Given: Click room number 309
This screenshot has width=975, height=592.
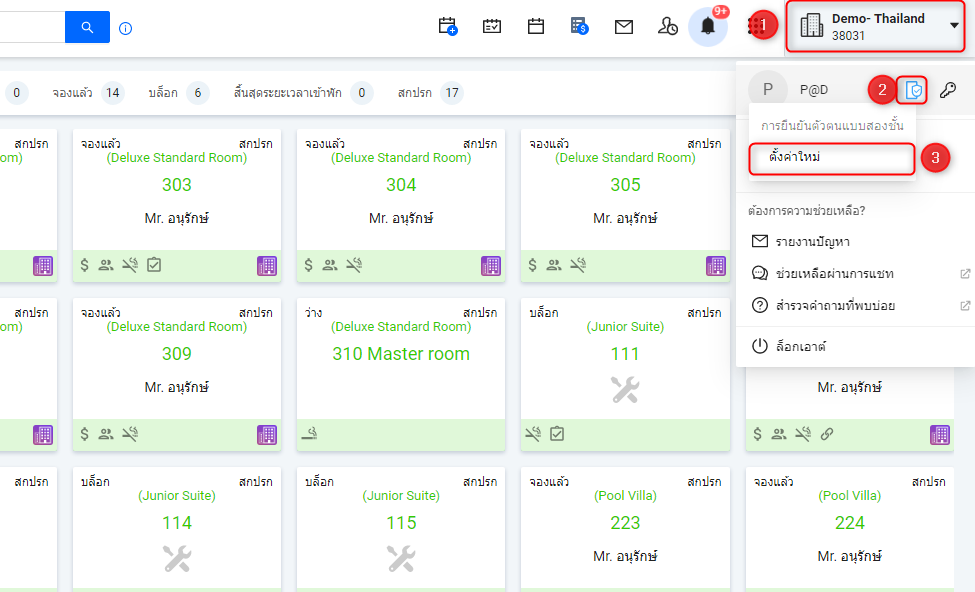Looking at the screenshot, I should tap(177, 354).
